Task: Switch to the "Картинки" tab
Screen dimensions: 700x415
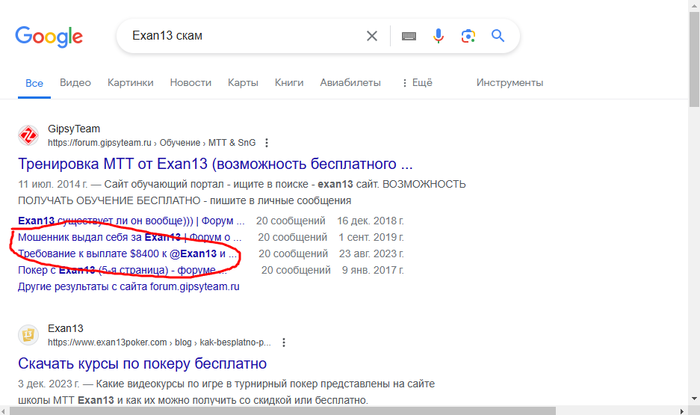Action: [x=130, y=82]
